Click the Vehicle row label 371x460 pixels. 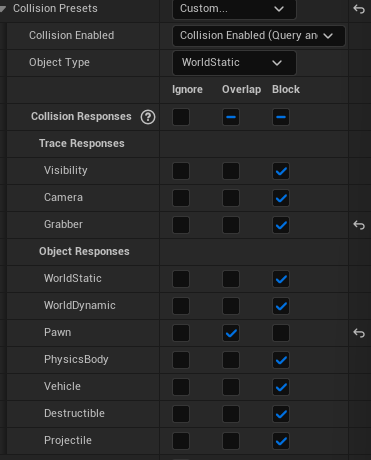pyautogui.click(x=62, y=386)
